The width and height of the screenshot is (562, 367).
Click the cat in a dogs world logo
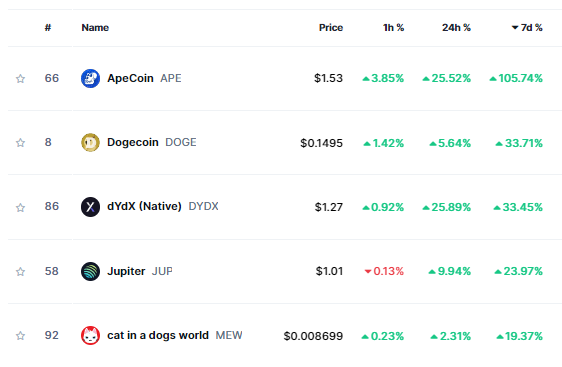click(90, 335)
